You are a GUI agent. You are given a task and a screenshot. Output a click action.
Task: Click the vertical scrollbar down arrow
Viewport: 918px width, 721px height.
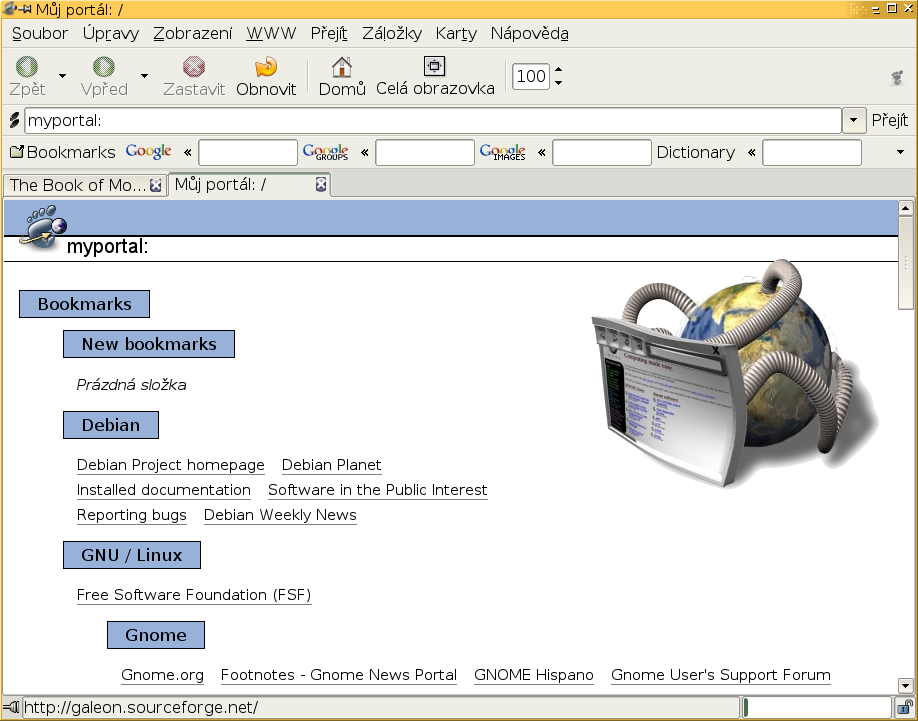906,685
